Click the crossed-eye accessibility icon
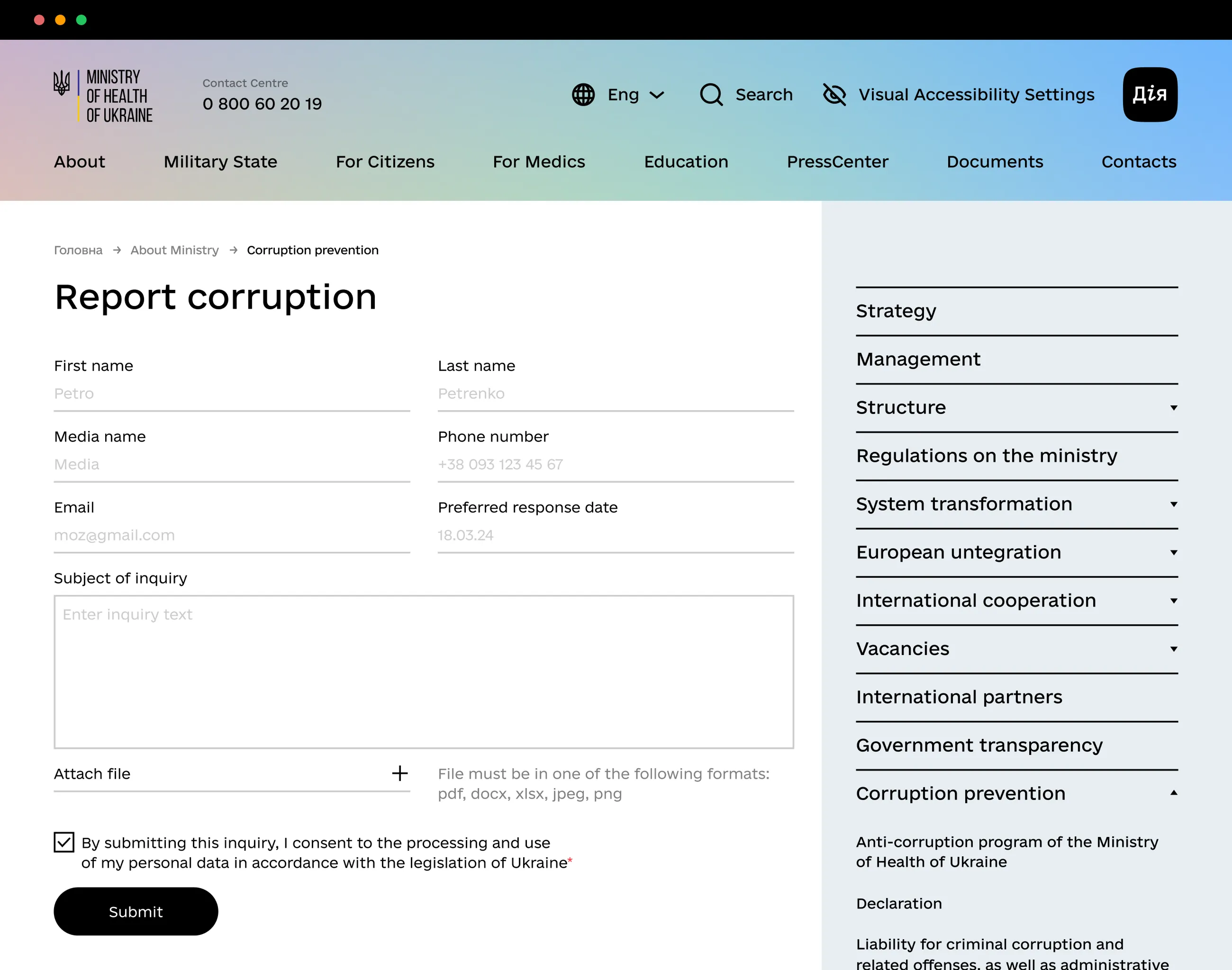 coord(834,94)
